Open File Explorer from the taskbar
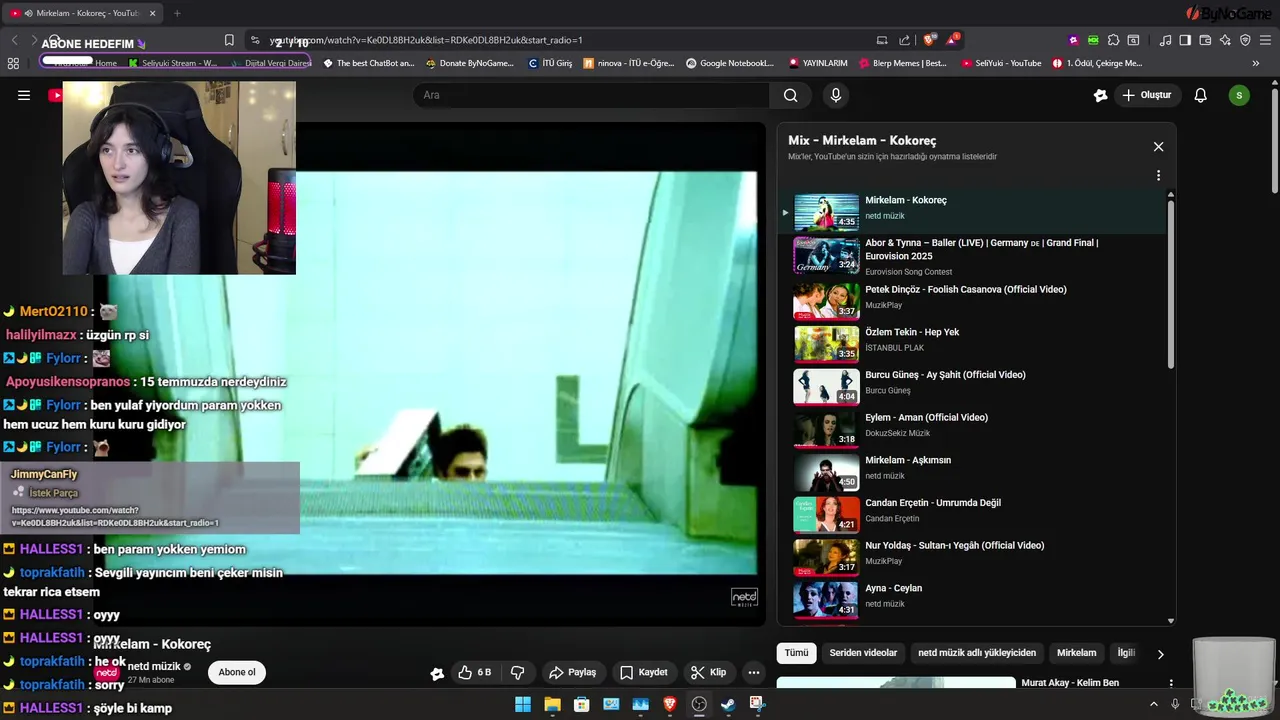Image resolution: width=1280 pixels, height=720 pixels. [552, 704]
